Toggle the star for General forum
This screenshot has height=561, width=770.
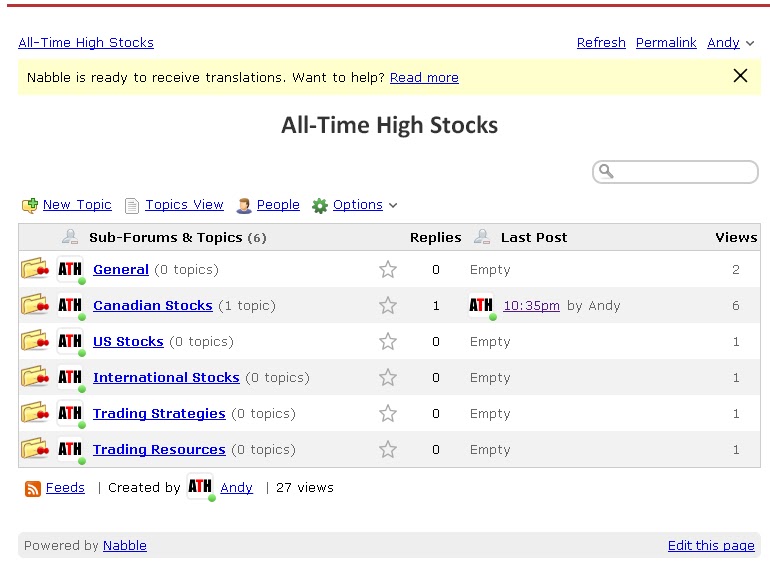388,269
